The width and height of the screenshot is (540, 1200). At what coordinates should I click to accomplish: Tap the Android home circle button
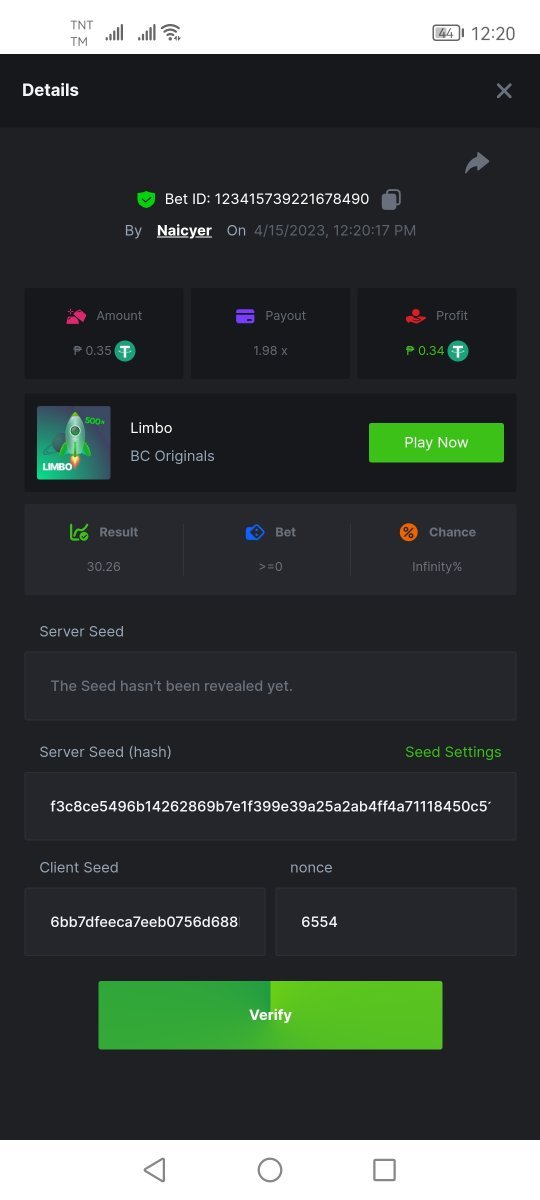(270, 1170)
